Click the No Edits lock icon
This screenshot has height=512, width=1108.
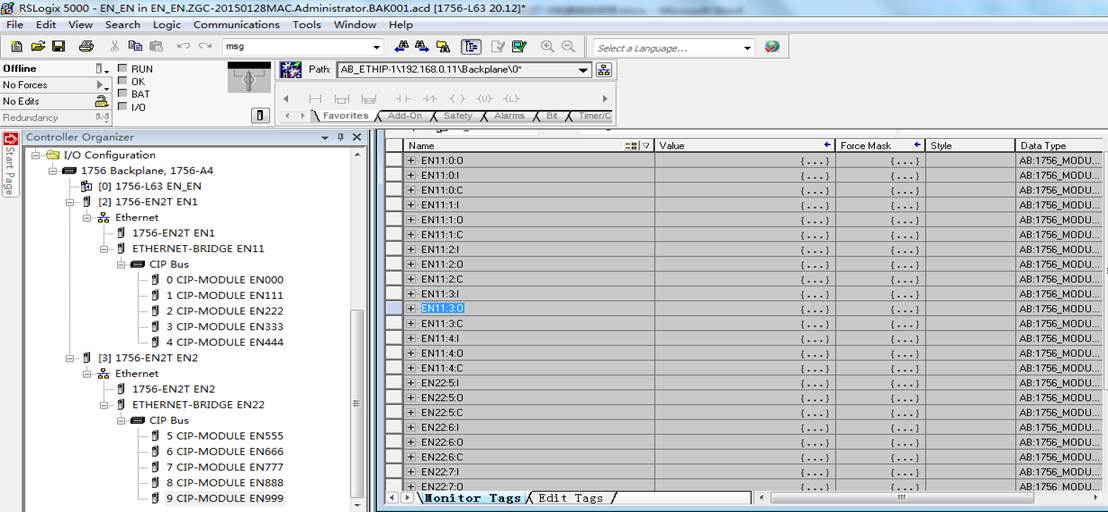pyautogui.click(x=102, y=101)
